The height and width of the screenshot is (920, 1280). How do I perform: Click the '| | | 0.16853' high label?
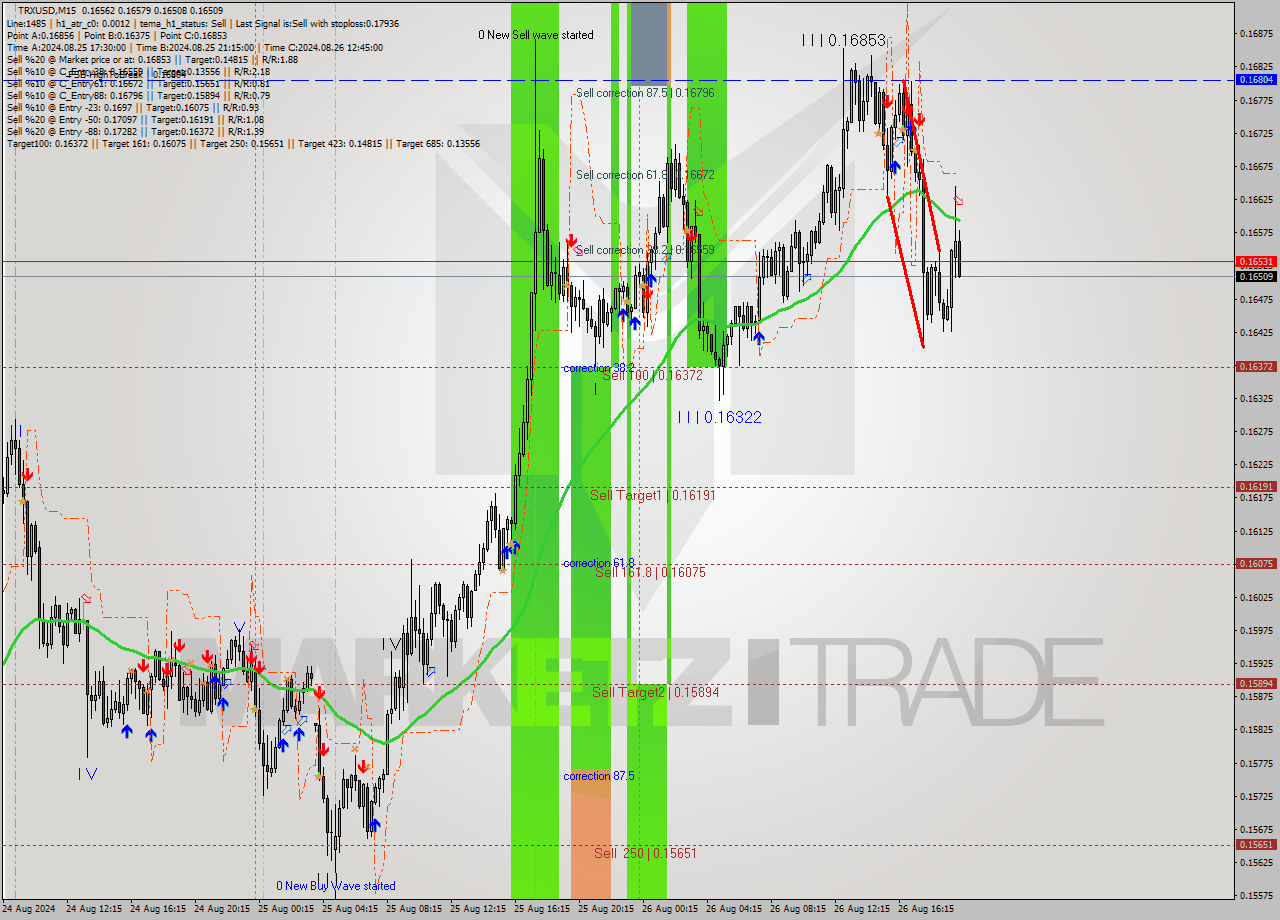843,40
